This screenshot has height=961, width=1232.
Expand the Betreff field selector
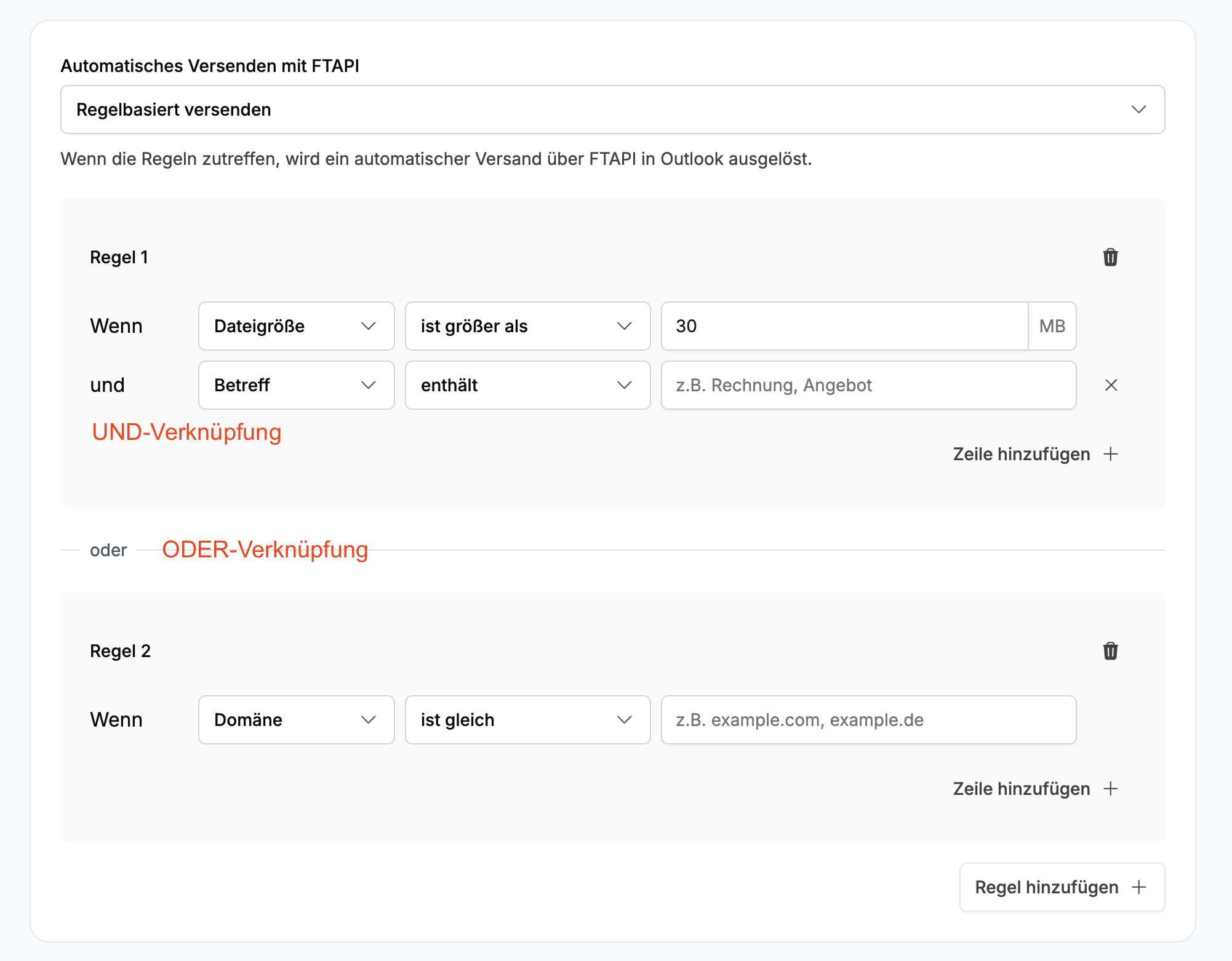click(296, 385)
